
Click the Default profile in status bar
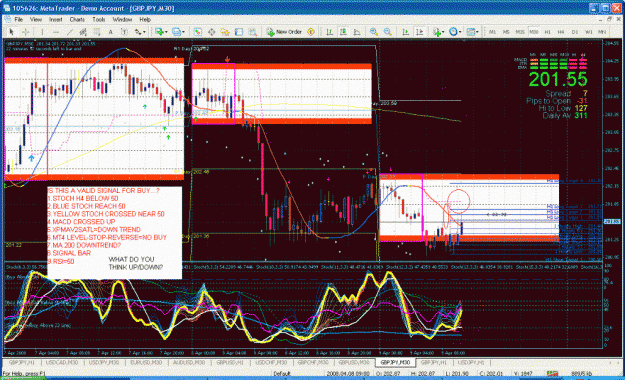pyautogui.click(x=282, y=374)
